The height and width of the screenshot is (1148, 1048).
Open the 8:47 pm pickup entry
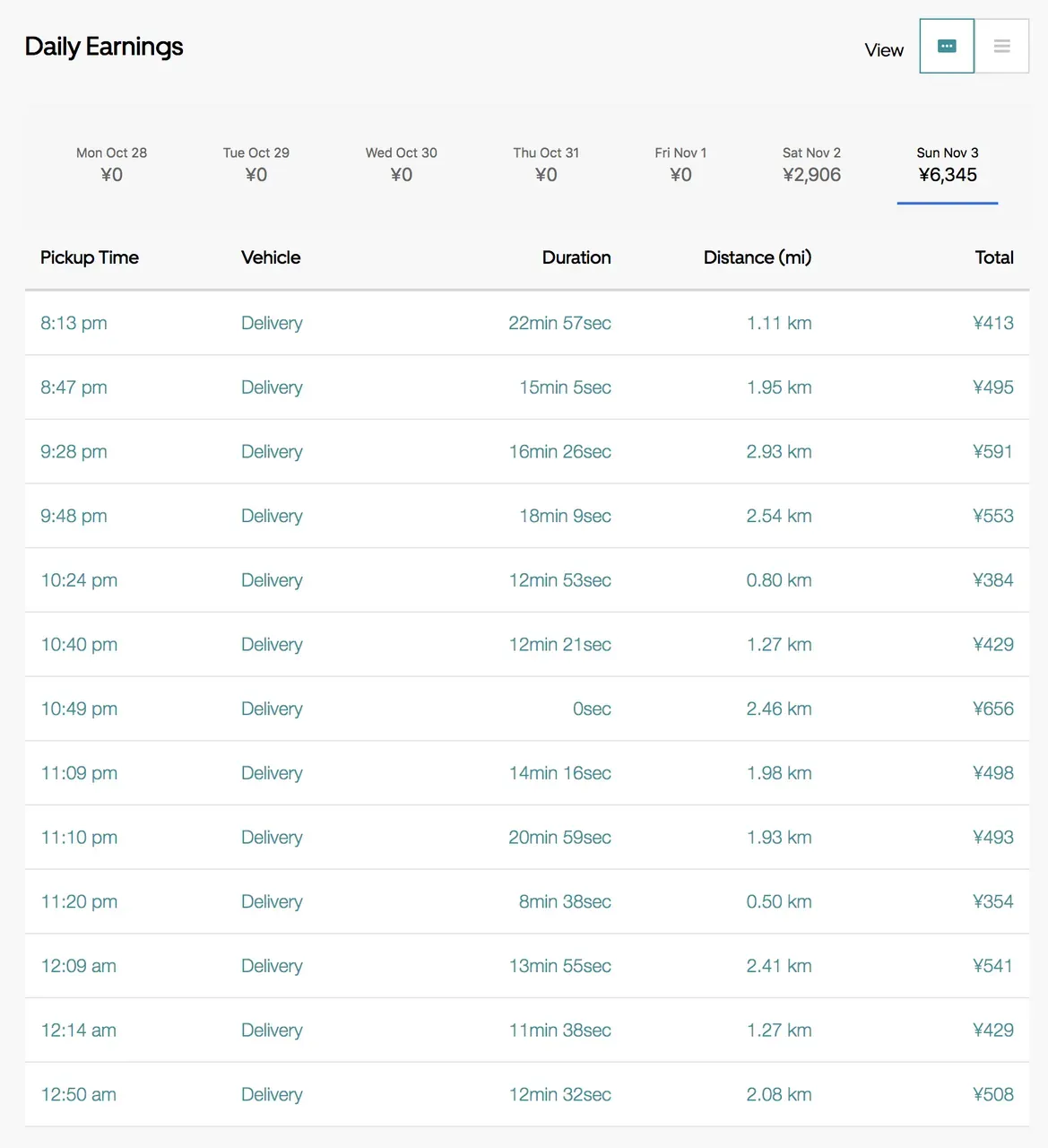[x=74, y=387]
